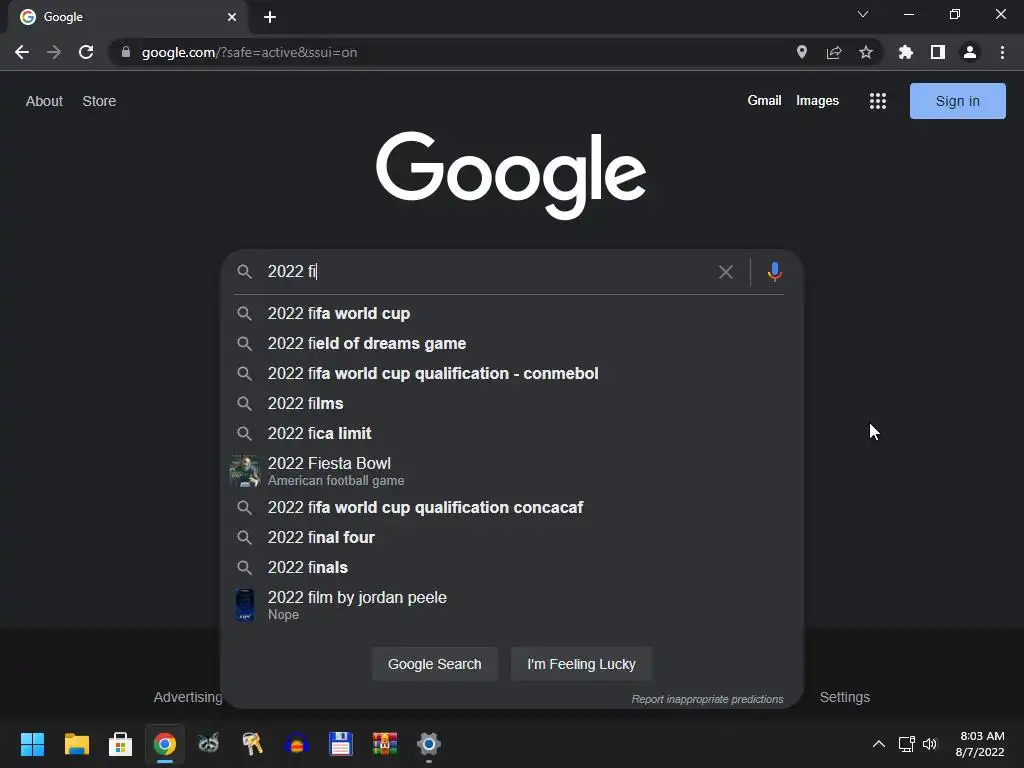Start voice search with microphone icon
Image resolution: width=1024 pixels, height=768 pixels.
click(x=775, y=272)
